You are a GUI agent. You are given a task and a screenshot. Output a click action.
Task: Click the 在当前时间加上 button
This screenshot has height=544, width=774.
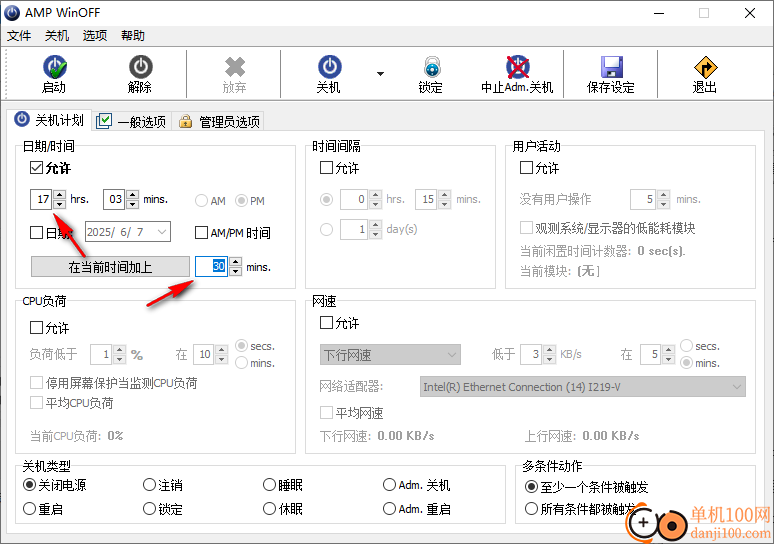click(110, 267)
